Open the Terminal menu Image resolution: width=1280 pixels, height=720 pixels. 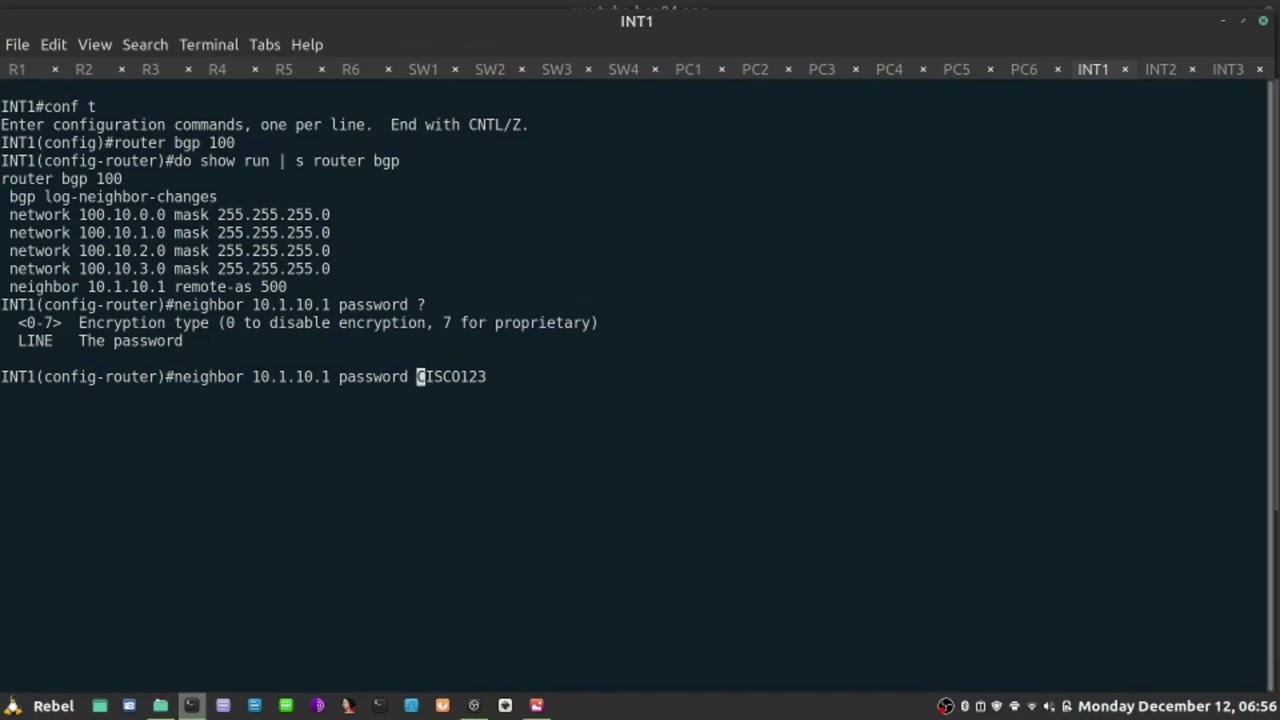coord(208,45)
